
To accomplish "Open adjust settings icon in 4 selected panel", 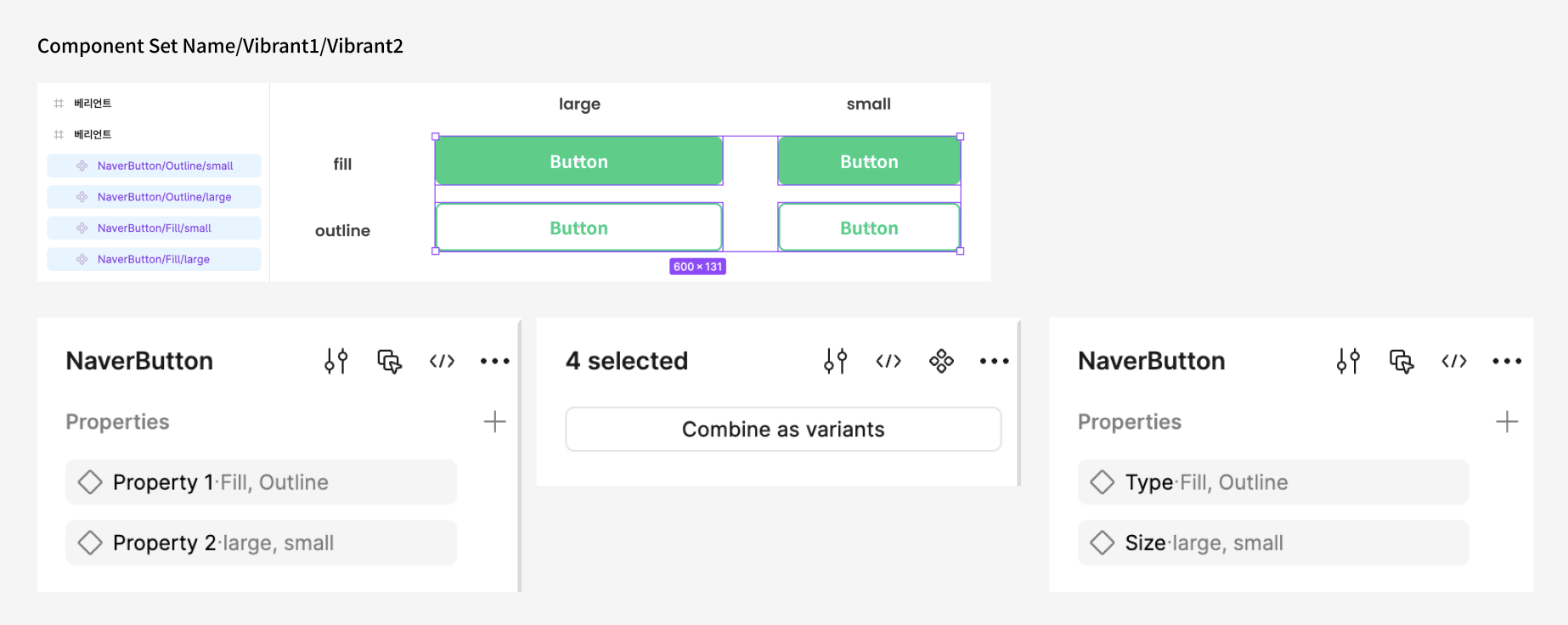I will click(x=836, y=361).
